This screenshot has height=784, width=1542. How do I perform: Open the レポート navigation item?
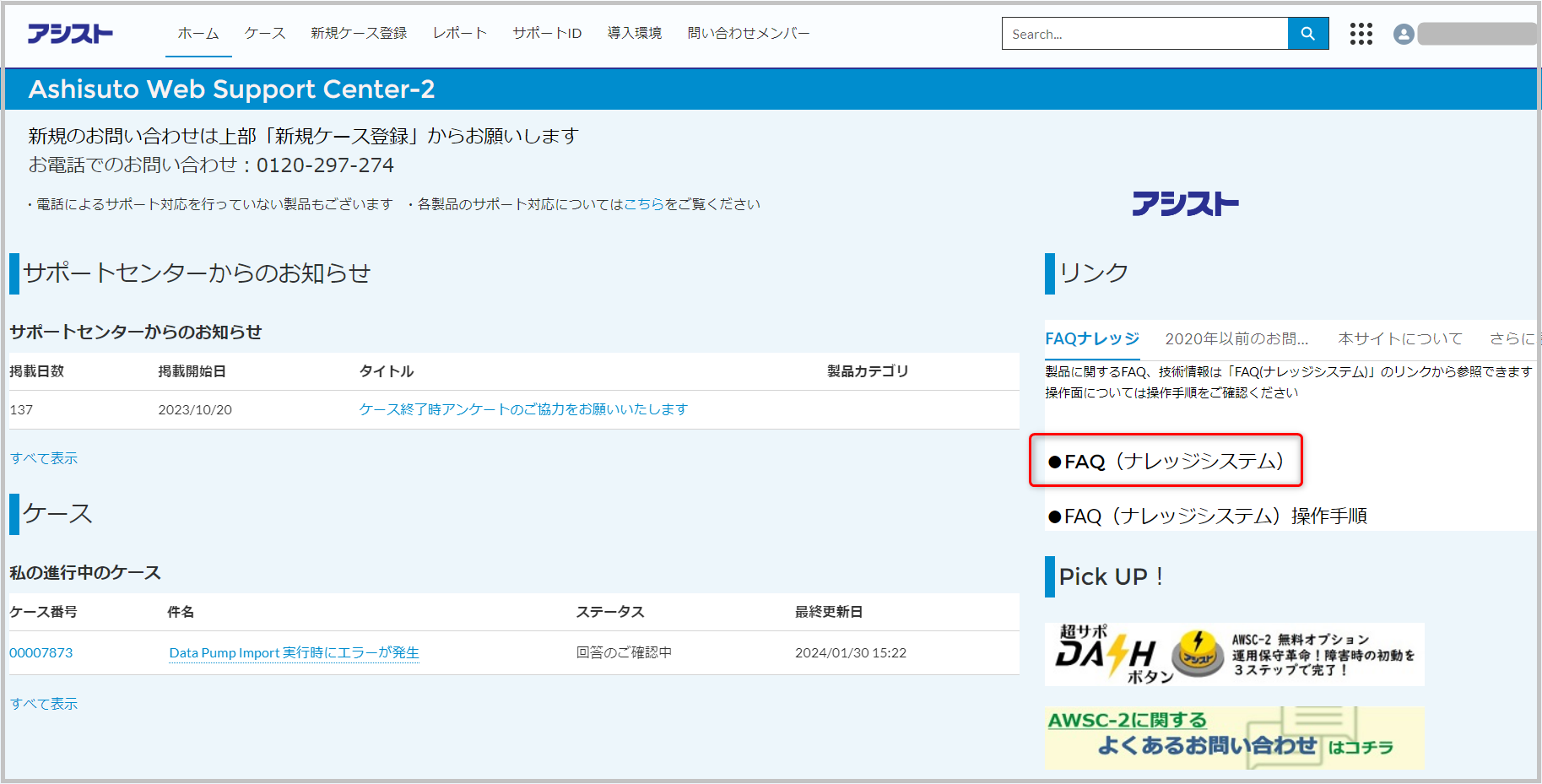click(460, 34)
